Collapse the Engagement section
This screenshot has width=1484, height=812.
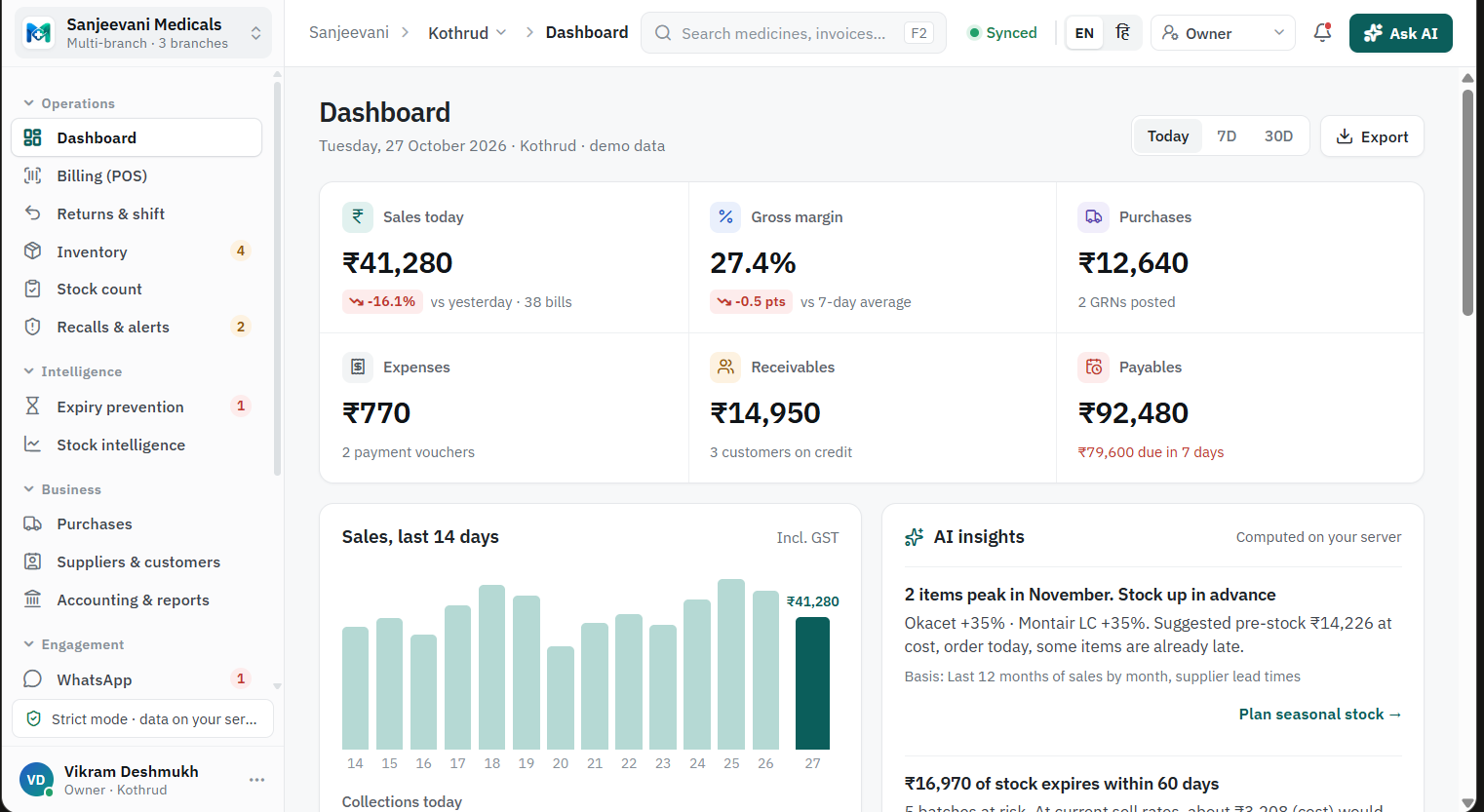(74, 644)
